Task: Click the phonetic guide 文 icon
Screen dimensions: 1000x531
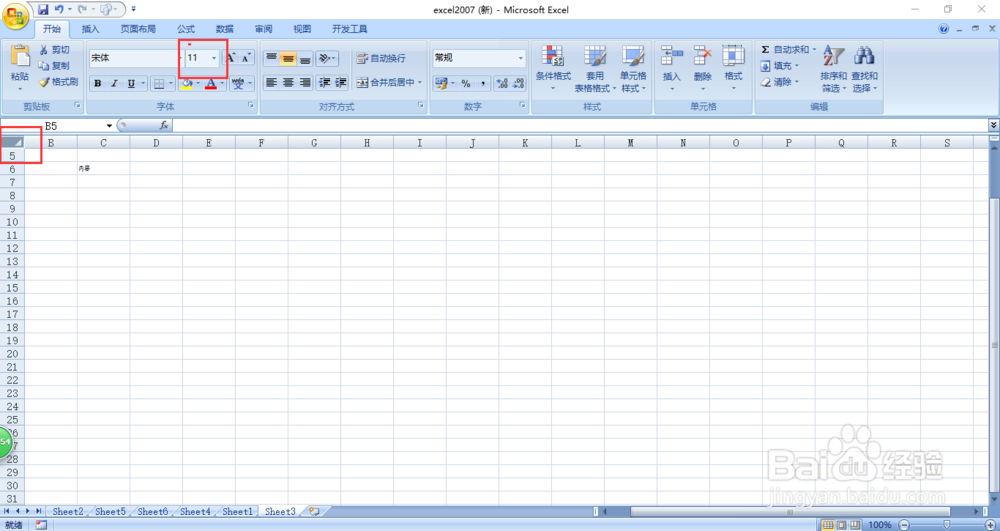Action: coord(238,84)
